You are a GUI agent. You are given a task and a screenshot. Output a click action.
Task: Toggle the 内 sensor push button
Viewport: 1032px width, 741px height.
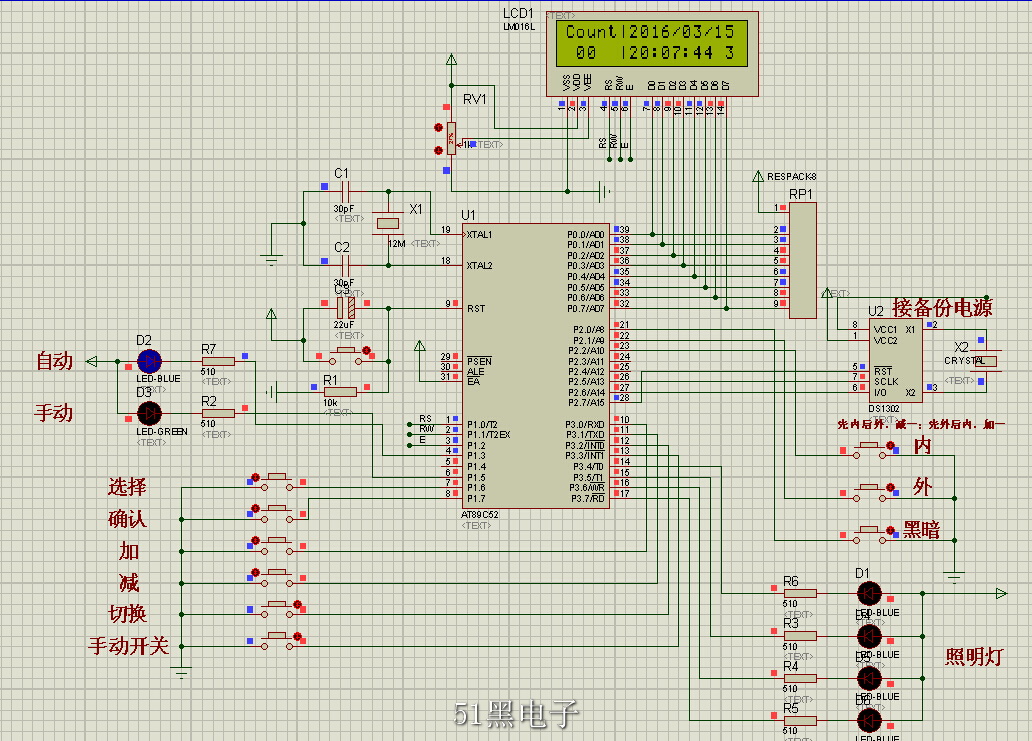coord(870,451)
